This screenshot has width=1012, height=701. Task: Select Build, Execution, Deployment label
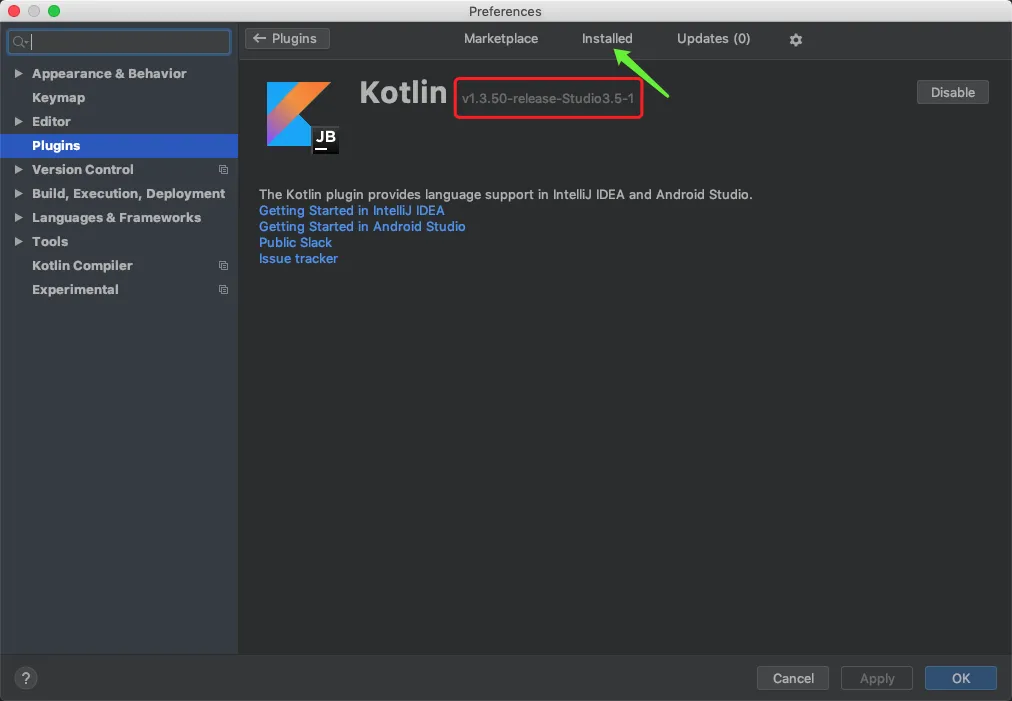tap(128, 194)
